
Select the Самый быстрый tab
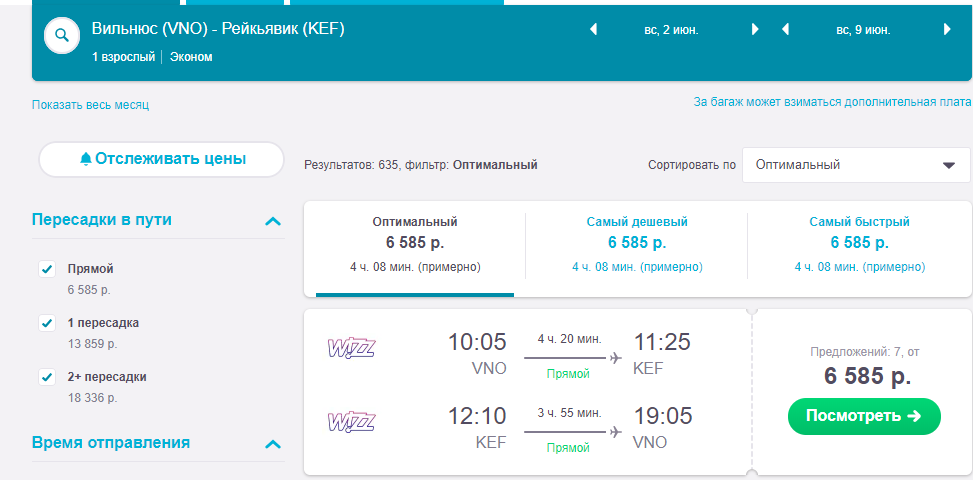[x=859, y=243]
